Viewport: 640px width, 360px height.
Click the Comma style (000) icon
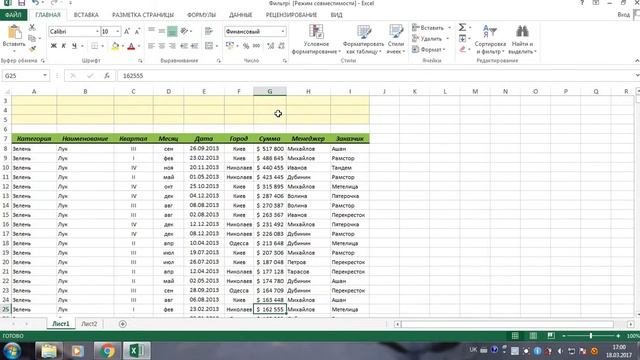[256, 46]
